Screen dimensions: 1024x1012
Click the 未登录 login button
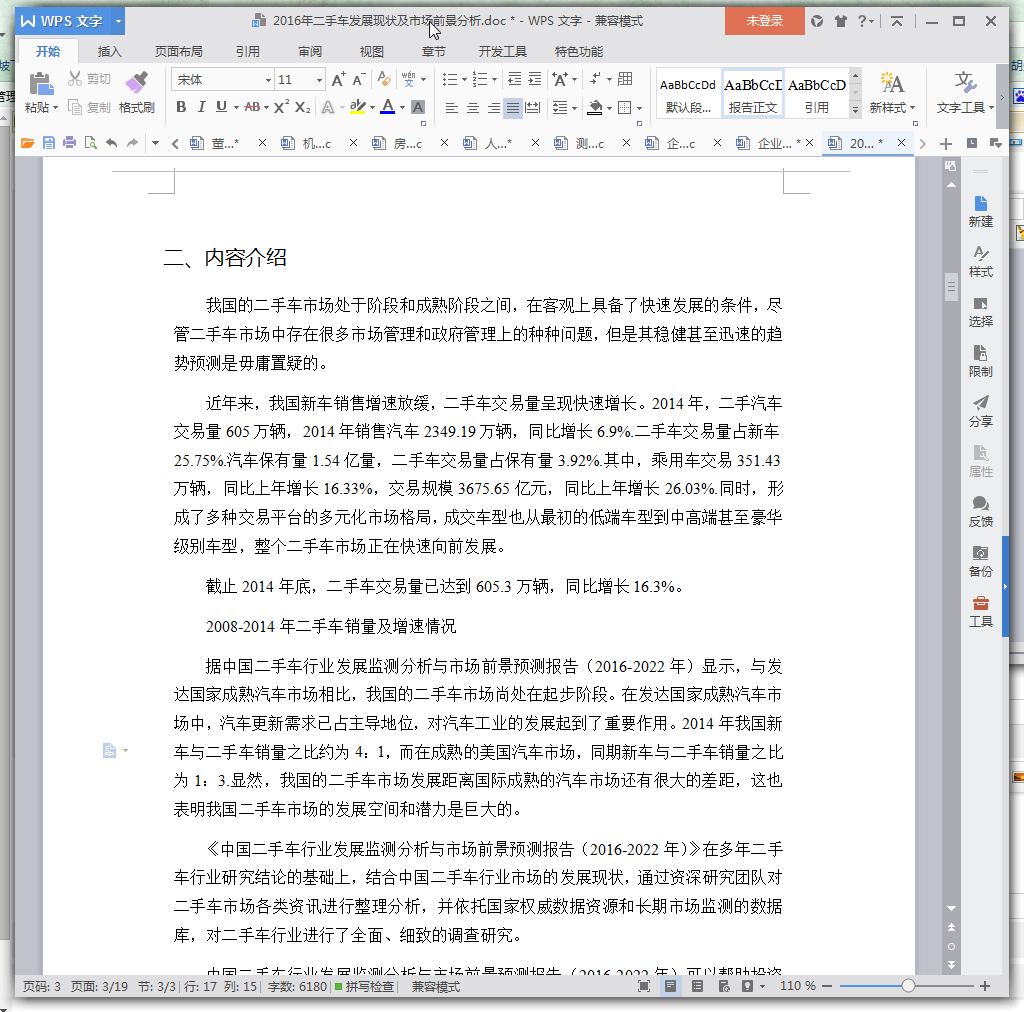click(x=764, y=21)
